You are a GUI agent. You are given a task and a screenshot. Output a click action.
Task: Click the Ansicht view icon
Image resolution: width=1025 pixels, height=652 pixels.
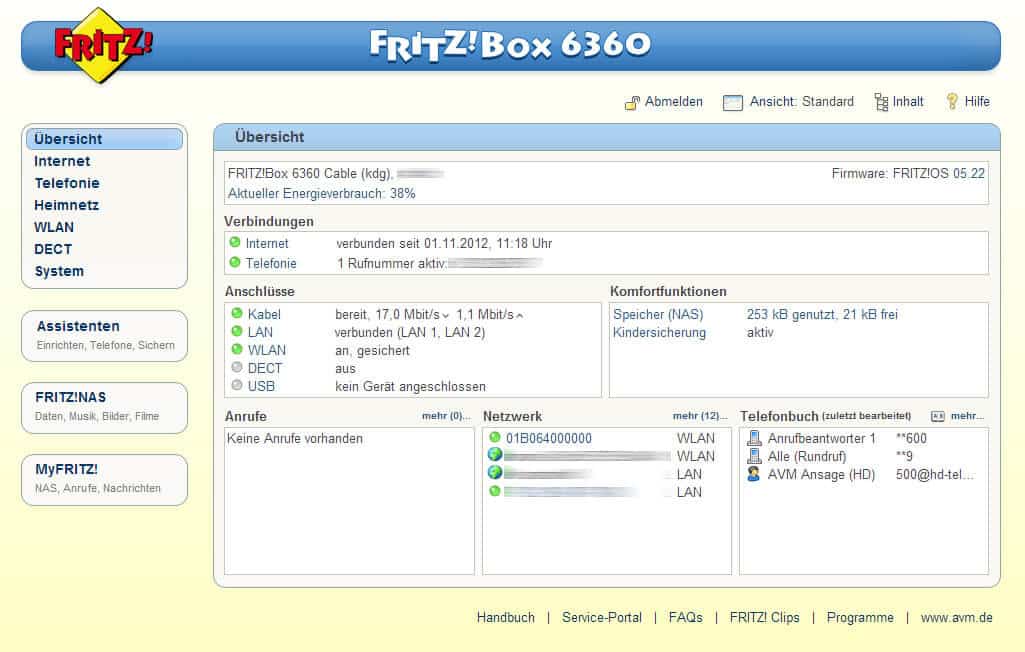[x=733, y=103]
